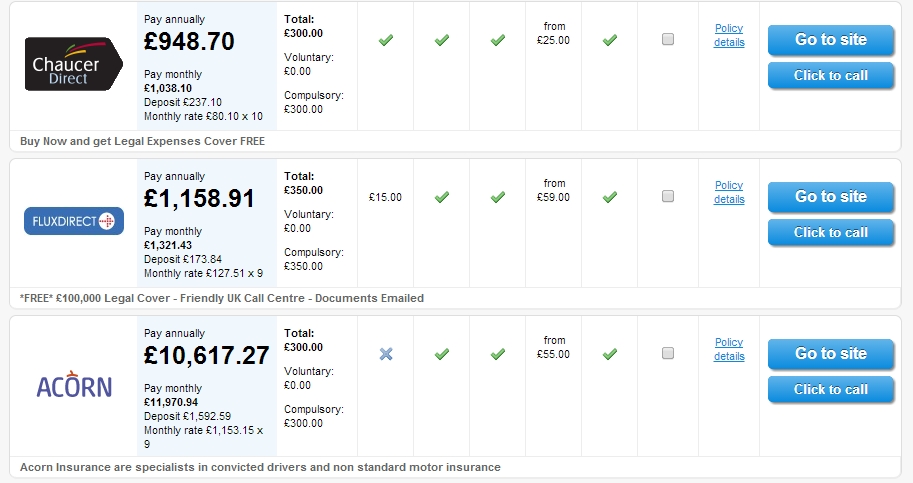913x483 pixels.
Task: Click the blue cross icon in Acorn row
Action: click(x=386, y=354)
